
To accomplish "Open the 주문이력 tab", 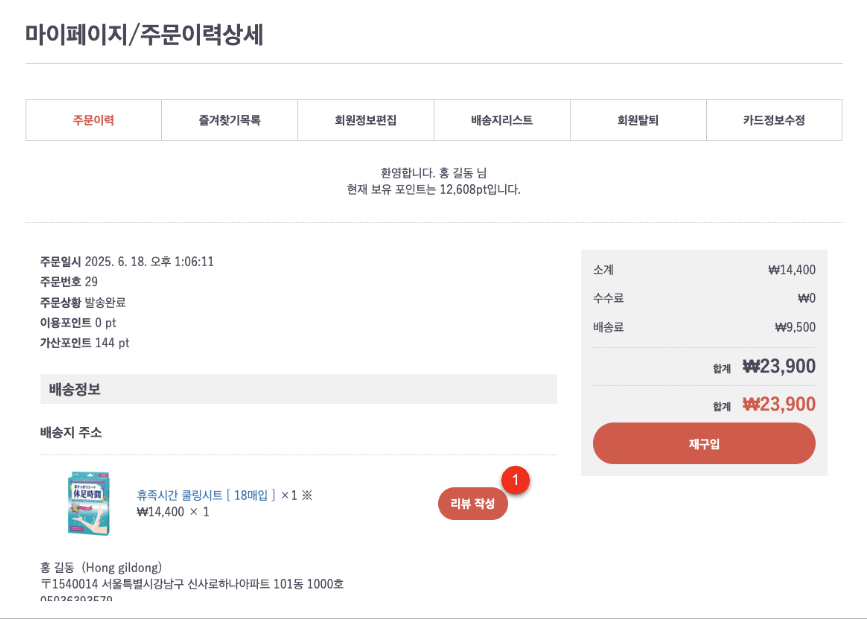I will (x=93, y=120).
